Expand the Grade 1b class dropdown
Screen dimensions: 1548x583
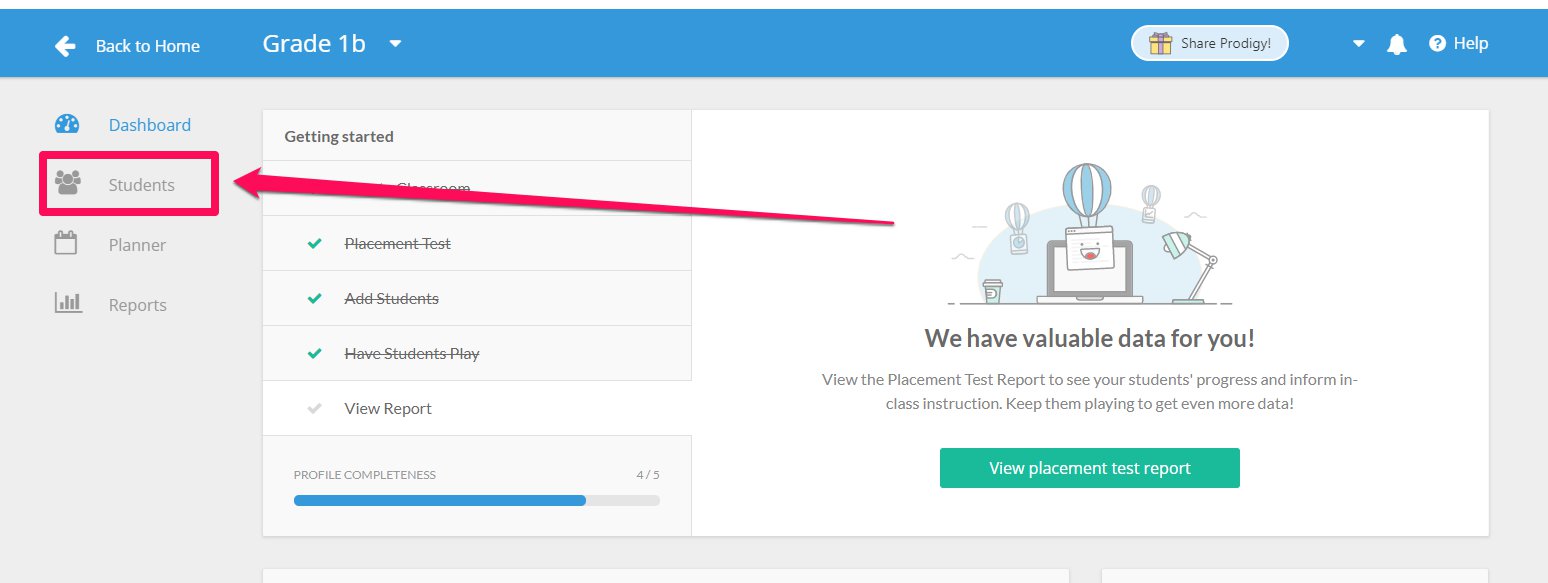point(395,44)
